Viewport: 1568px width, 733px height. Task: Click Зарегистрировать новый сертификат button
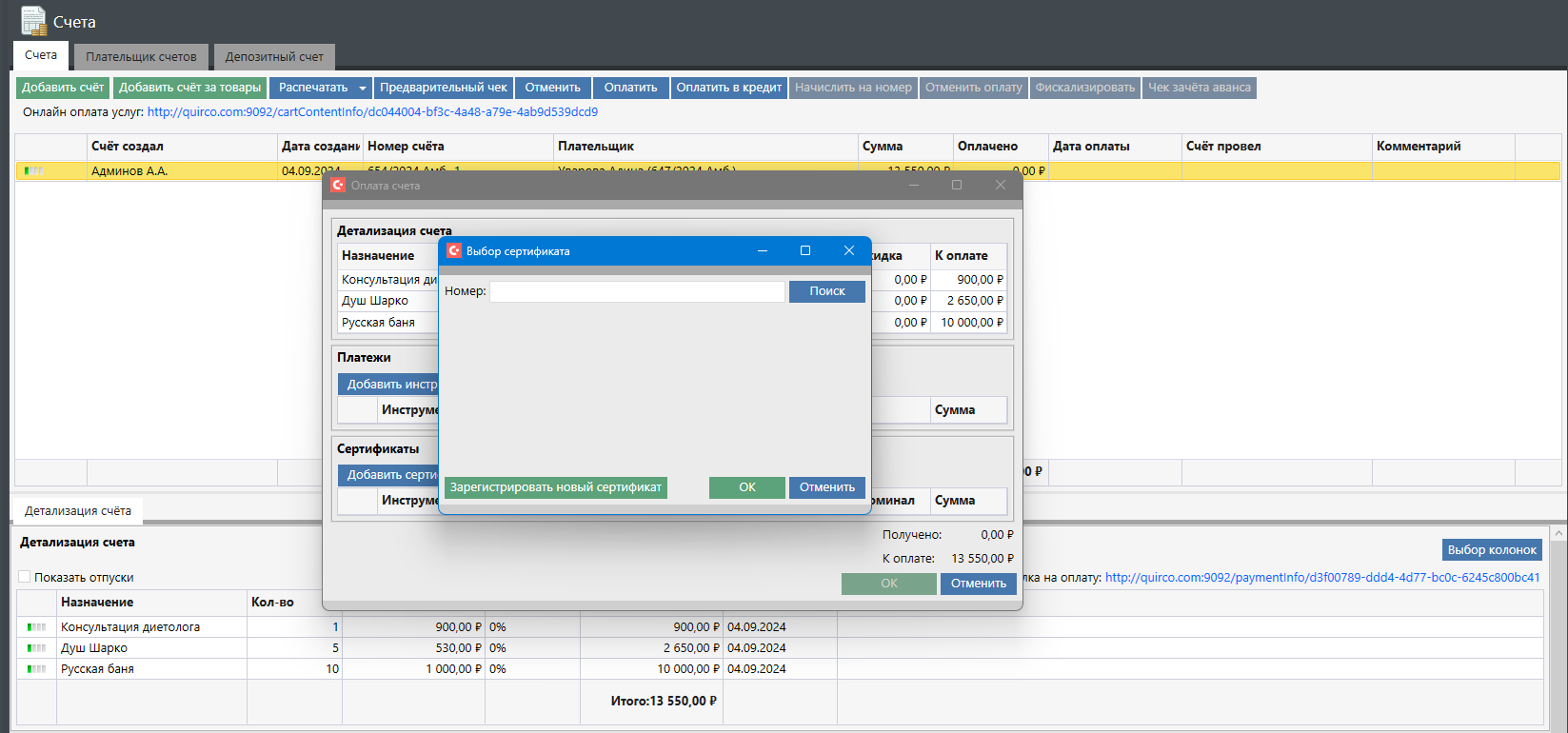coord(555,487)
